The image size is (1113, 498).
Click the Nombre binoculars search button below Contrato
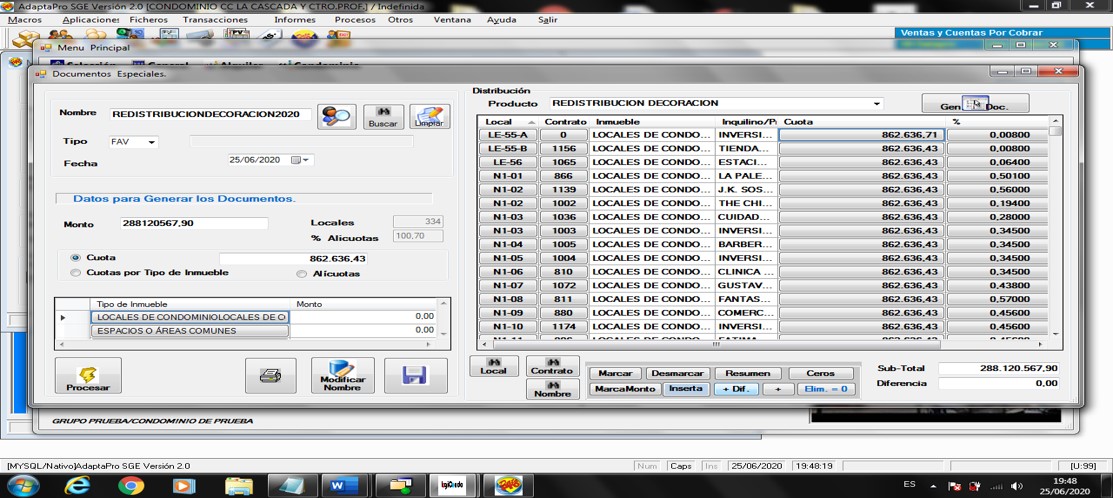(x=552, y=389)
